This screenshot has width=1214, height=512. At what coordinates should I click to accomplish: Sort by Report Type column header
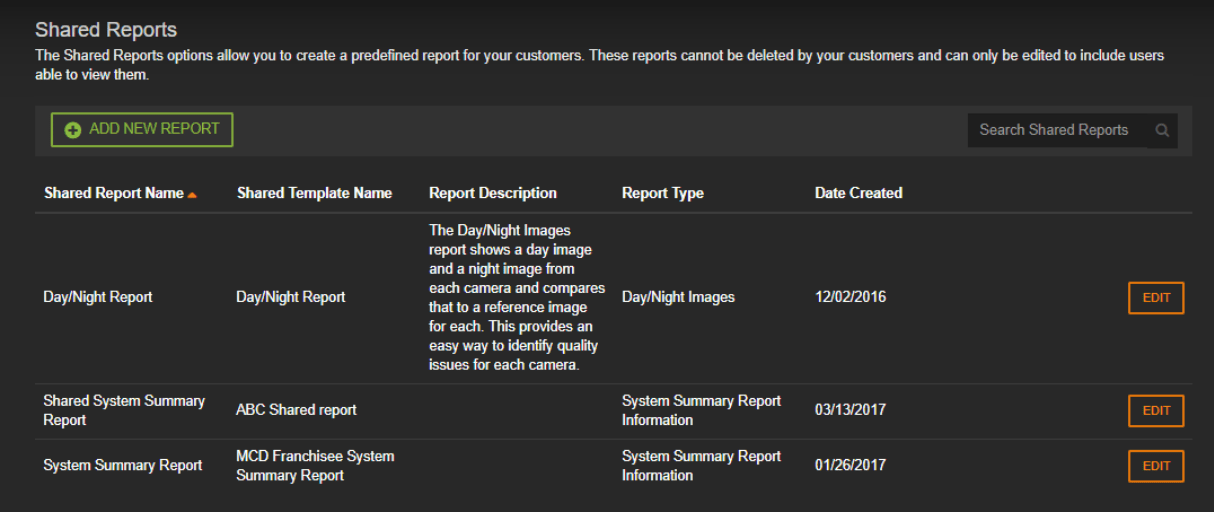[663, 193]
